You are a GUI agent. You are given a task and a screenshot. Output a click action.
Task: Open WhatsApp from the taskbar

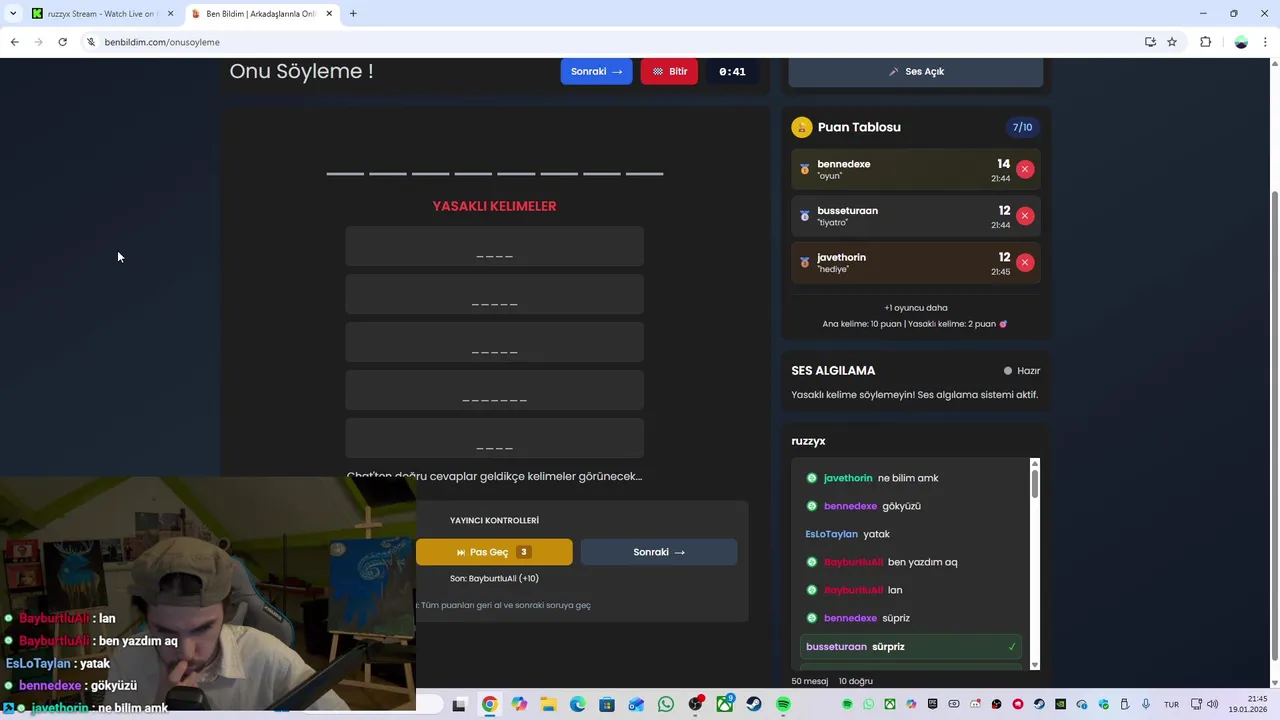tap(666, 705)
